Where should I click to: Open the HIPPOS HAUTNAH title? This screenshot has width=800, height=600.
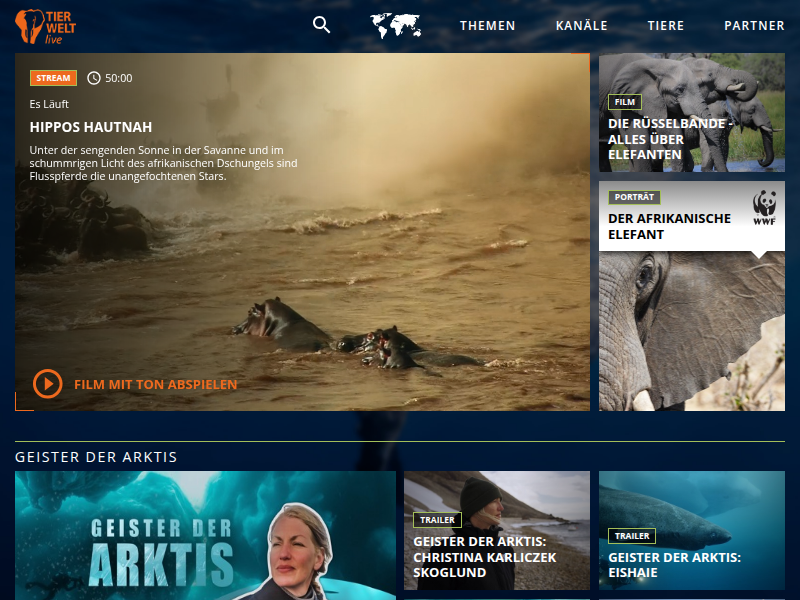(x=91, y=127)
